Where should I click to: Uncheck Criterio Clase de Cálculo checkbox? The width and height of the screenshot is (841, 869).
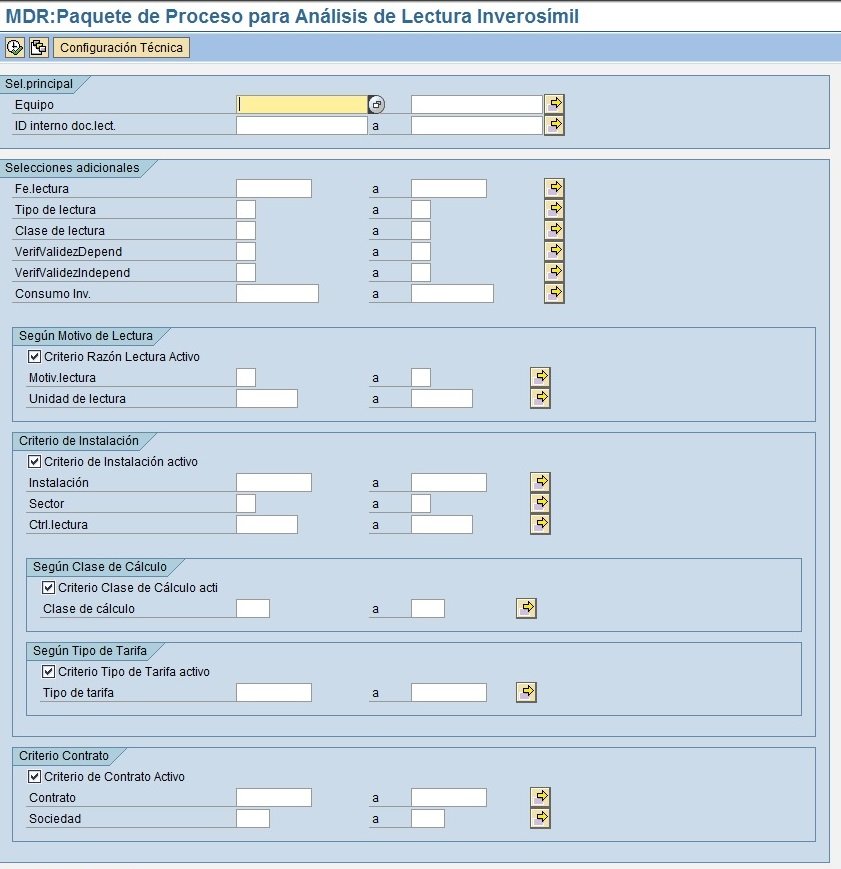pyautogui.click(x=49, y=587)
